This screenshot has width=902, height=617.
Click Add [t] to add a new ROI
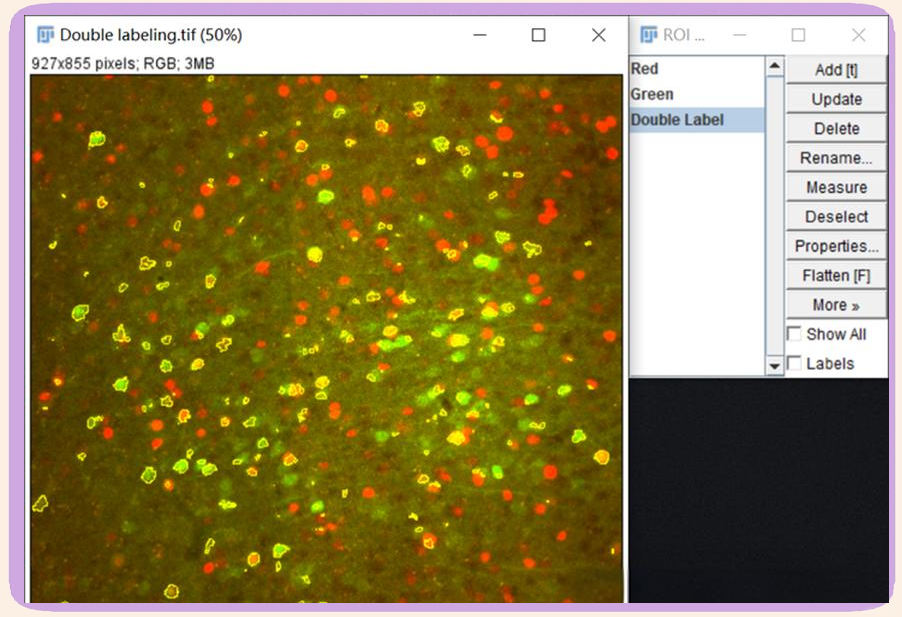pos(835,69)
